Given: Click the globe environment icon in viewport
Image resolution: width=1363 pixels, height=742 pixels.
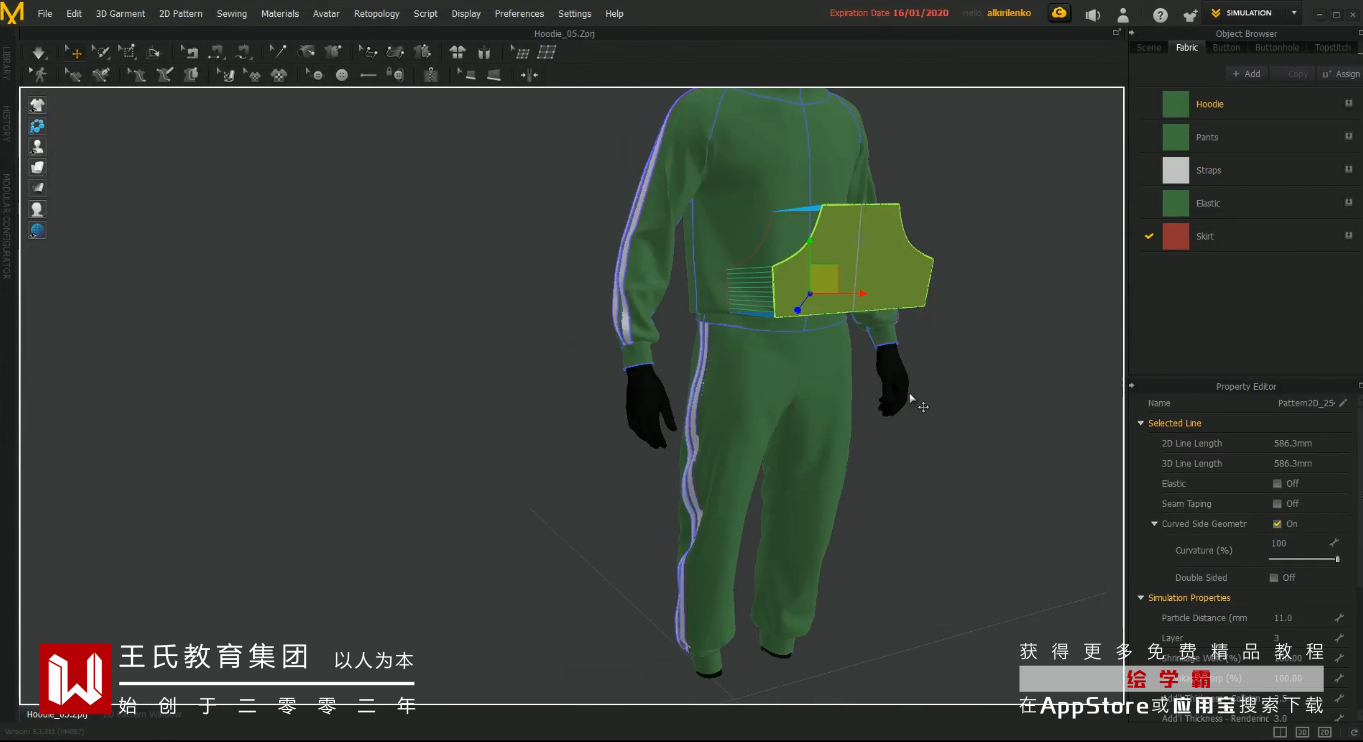Looking at the screenshot, I should 37,230.
